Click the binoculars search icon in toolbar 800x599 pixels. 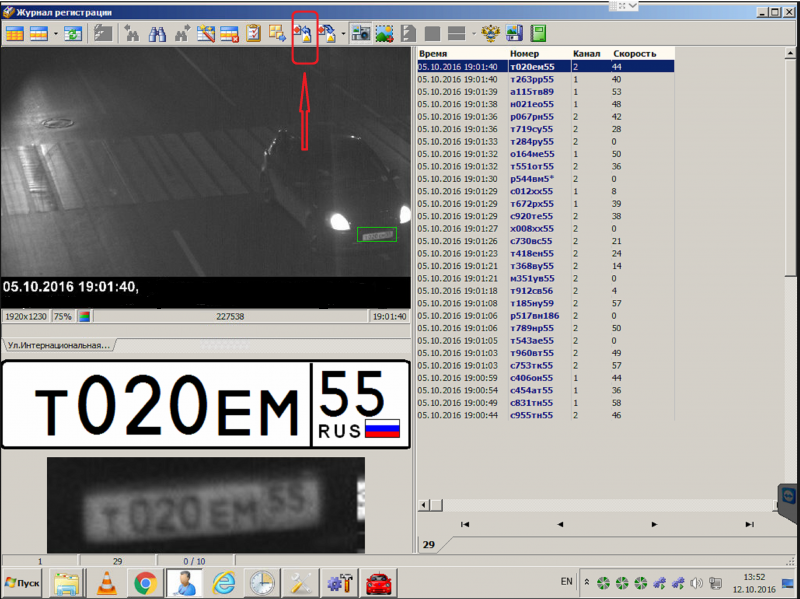(157, 33)
